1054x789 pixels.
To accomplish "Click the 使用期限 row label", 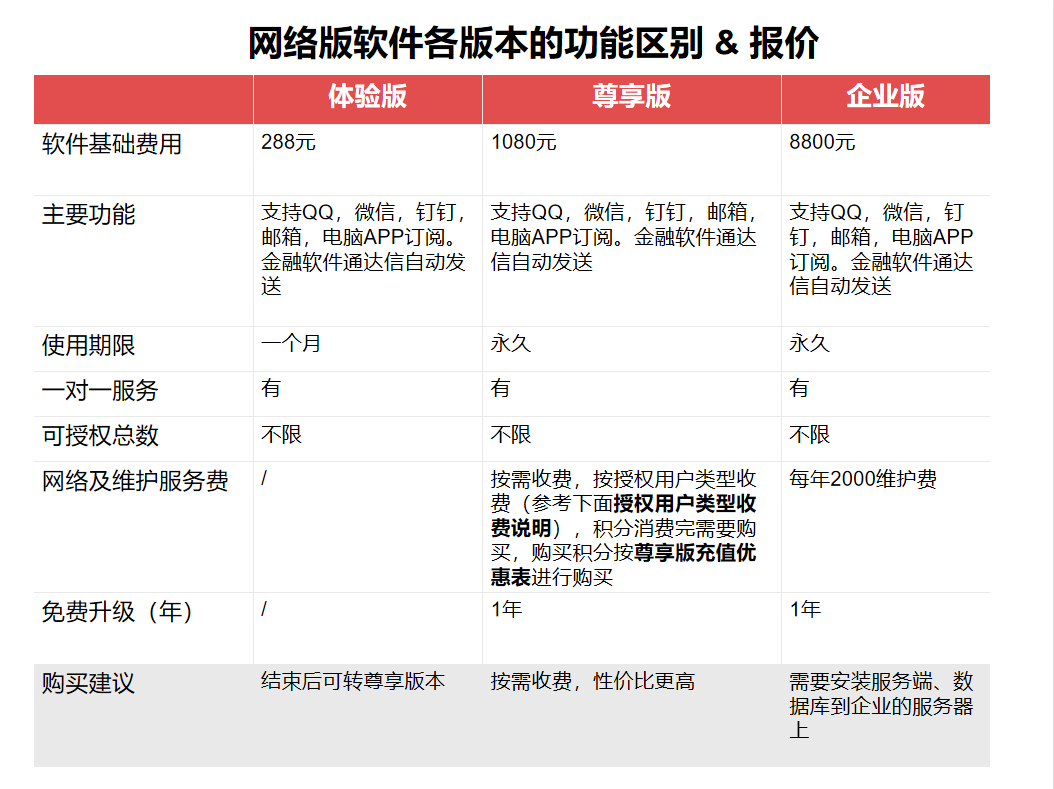I will point(88,346).
